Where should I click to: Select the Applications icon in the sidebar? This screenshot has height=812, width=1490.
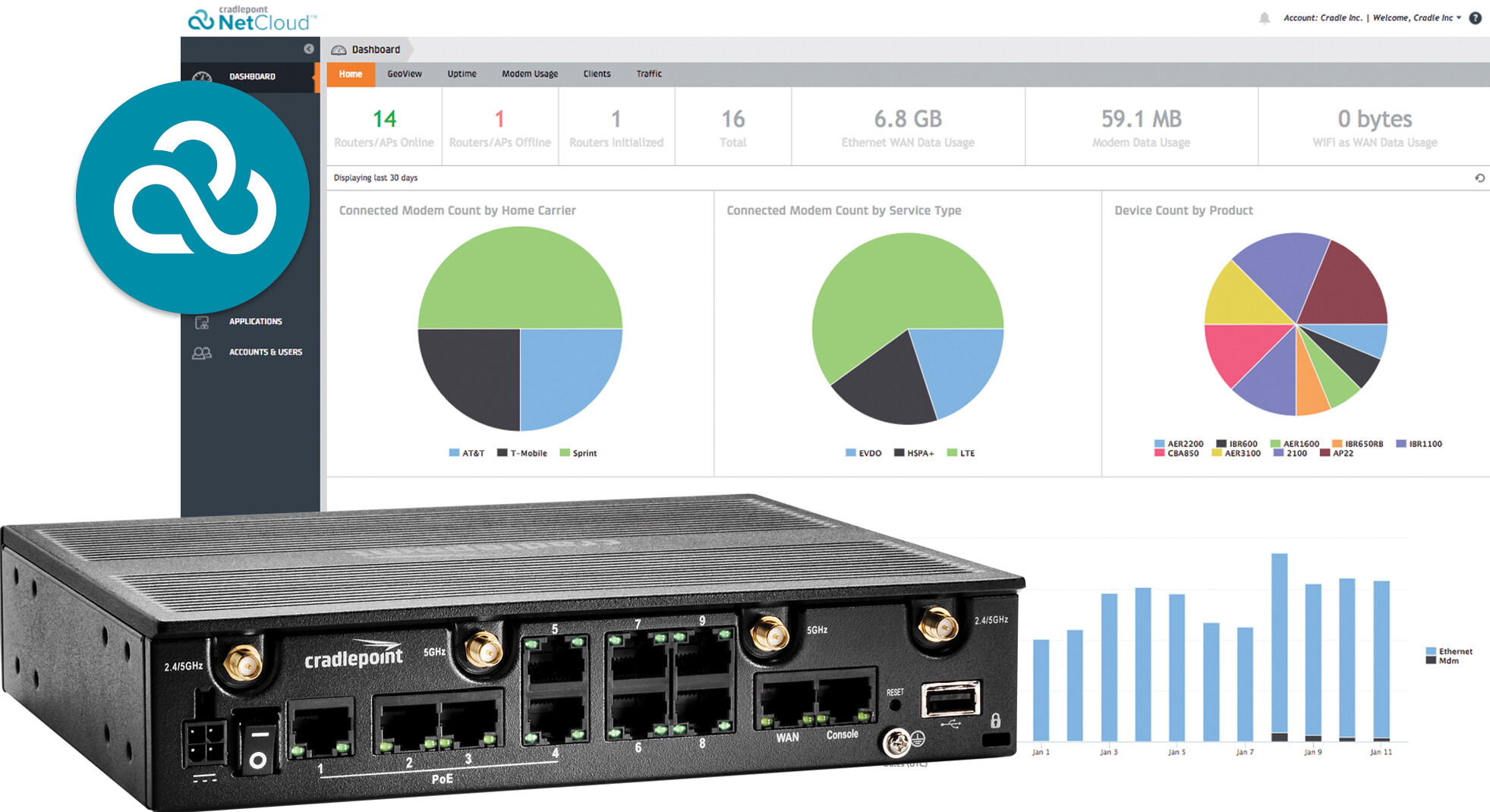(x=202, y=321)
